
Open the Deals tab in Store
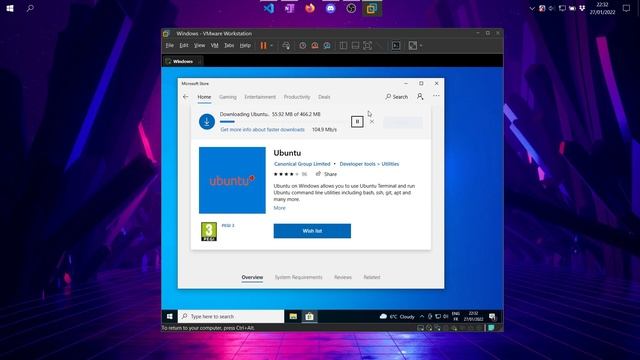(x=324, y=97)
